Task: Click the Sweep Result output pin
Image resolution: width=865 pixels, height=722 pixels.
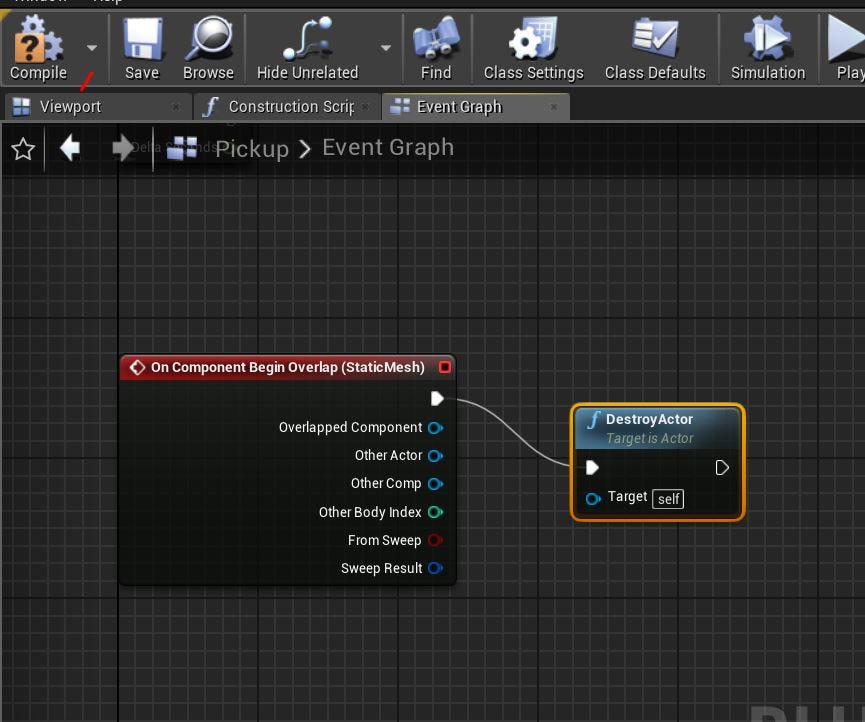Action: [x=435, y=568]
